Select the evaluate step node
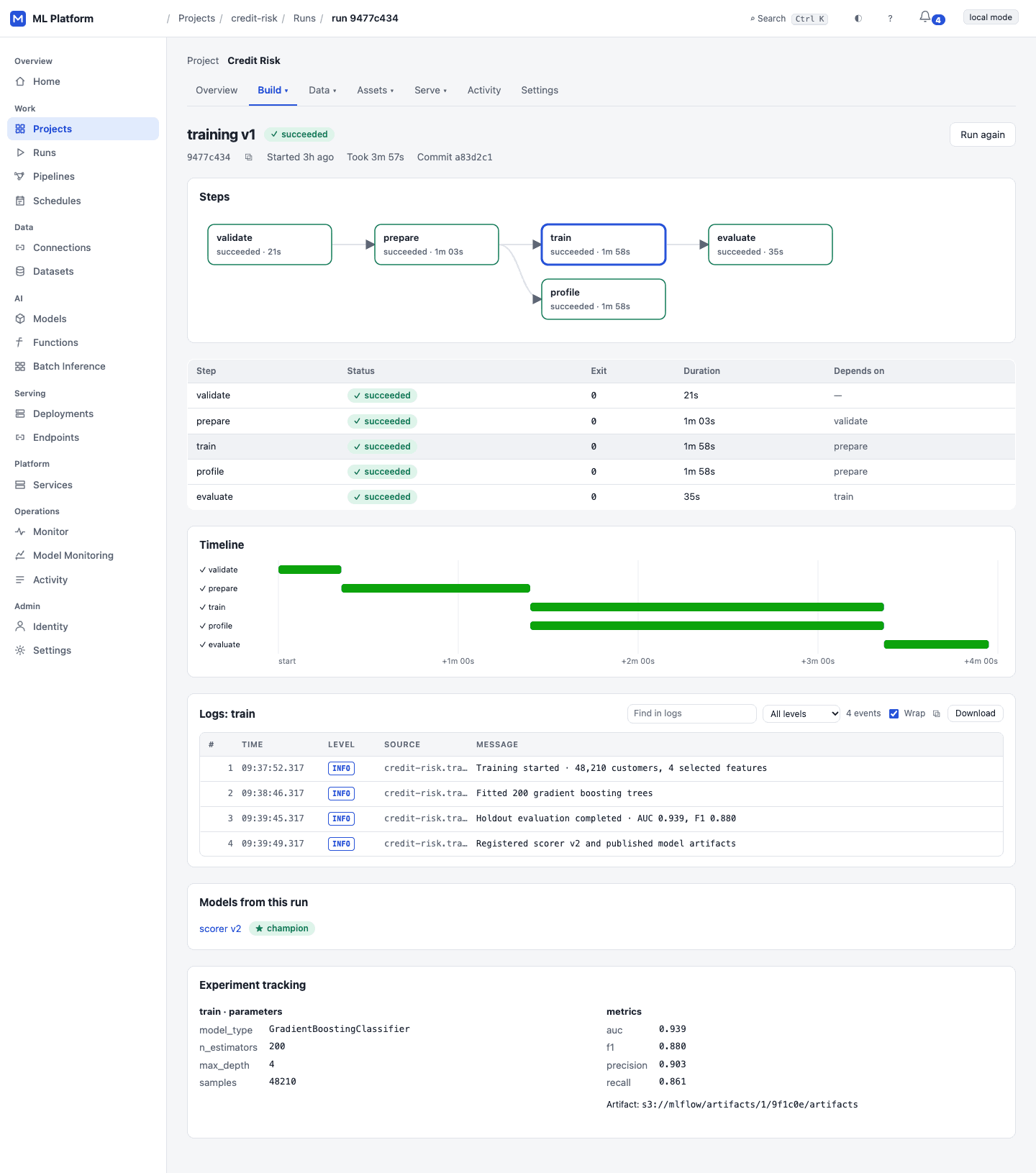This screenshot has height=1173, width=1036. point(771,245)
